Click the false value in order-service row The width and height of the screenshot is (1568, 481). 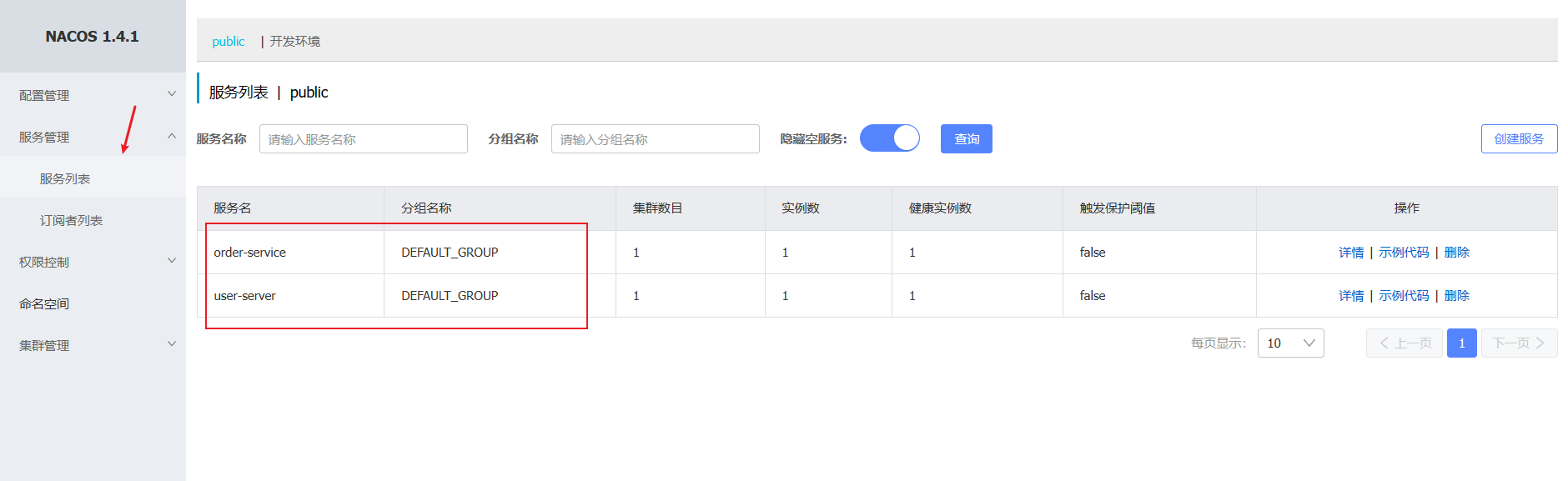(1093, 252)
